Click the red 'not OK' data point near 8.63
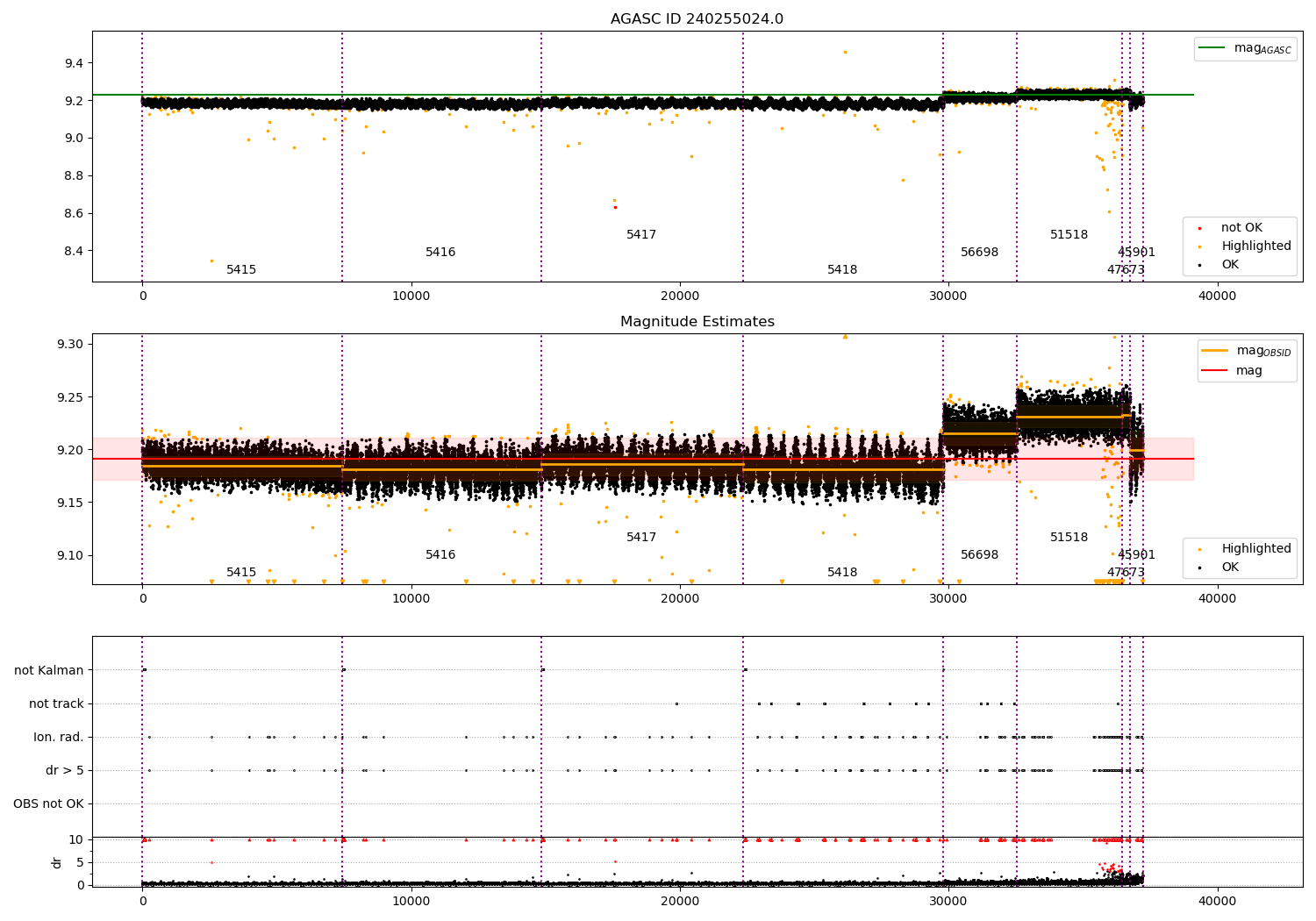 click(615, 207)
